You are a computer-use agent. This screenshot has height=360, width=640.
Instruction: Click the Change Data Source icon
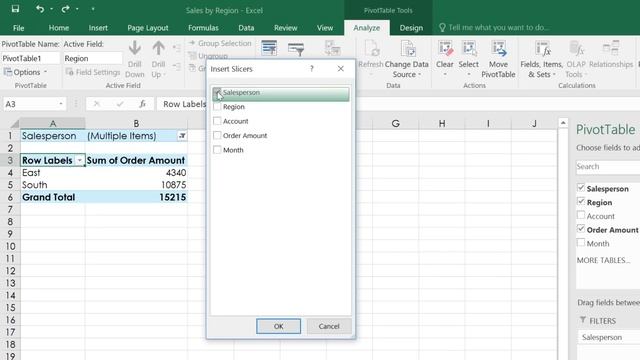407,49
